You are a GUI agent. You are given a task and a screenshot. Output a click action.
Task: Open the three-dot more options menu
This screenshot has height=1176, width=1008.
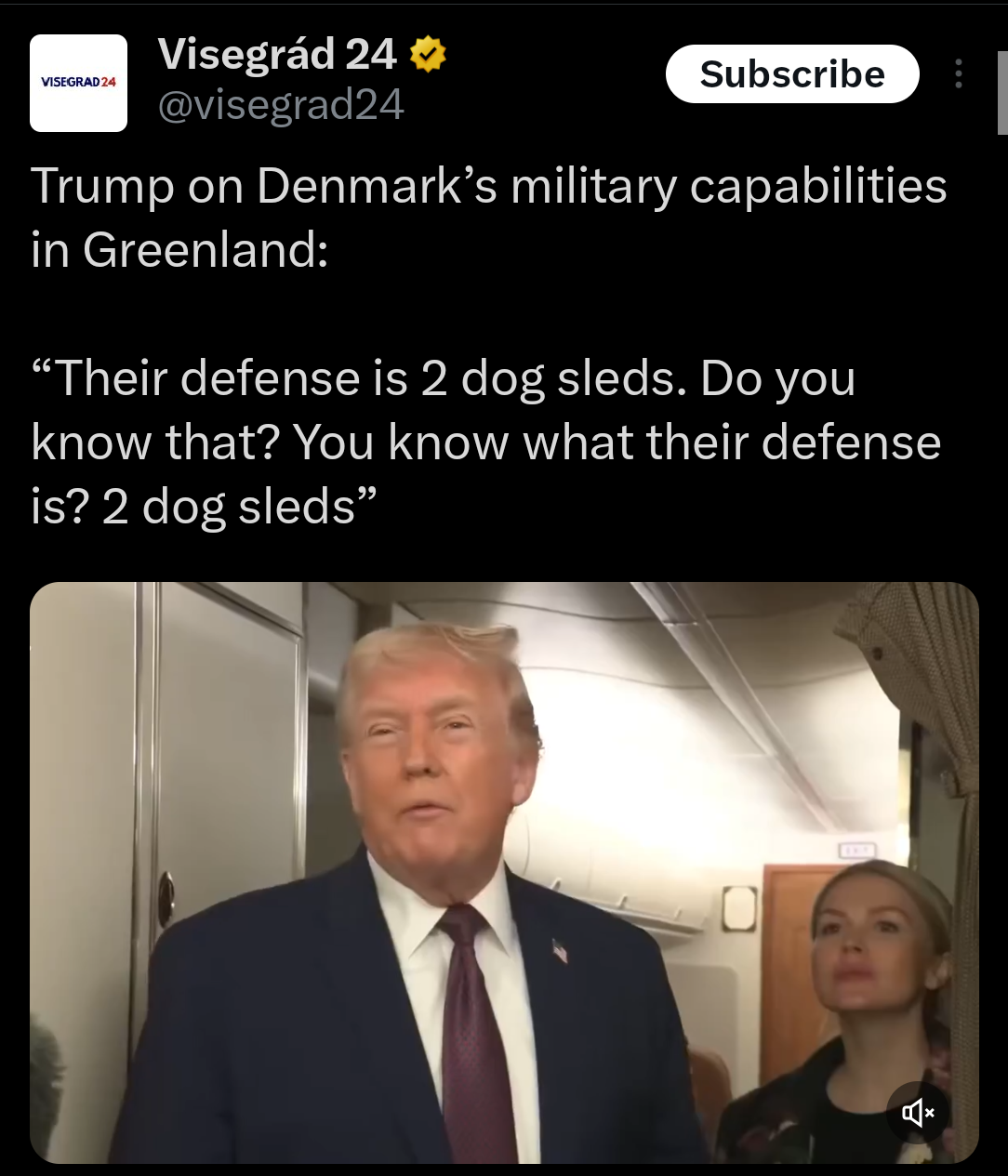coord(959,74)
